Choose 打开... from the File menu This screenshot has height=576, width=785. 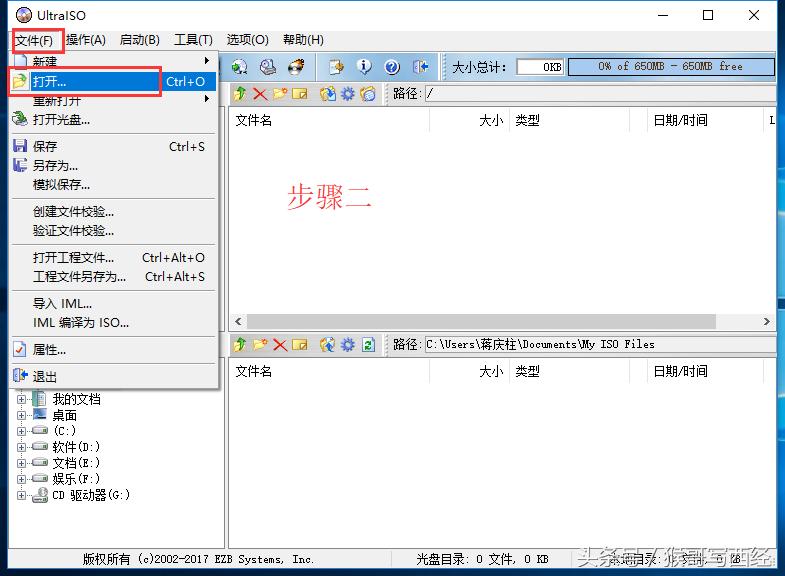[x=114, y=81]
